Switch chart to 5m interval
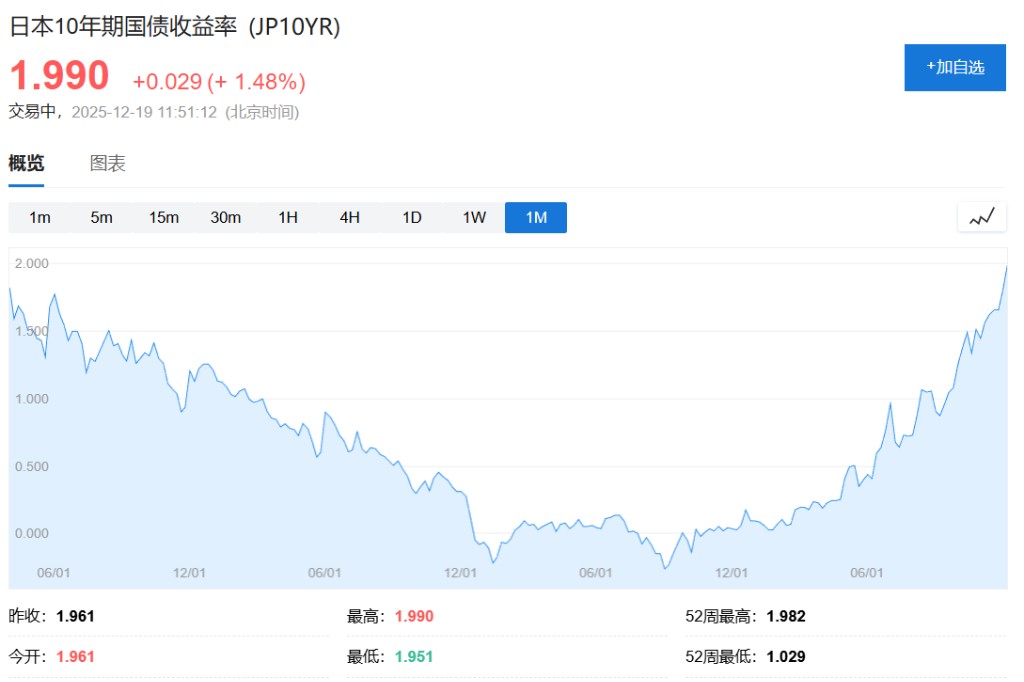The width and height of the screenshot is (1024, 682). tap(102, 218)
